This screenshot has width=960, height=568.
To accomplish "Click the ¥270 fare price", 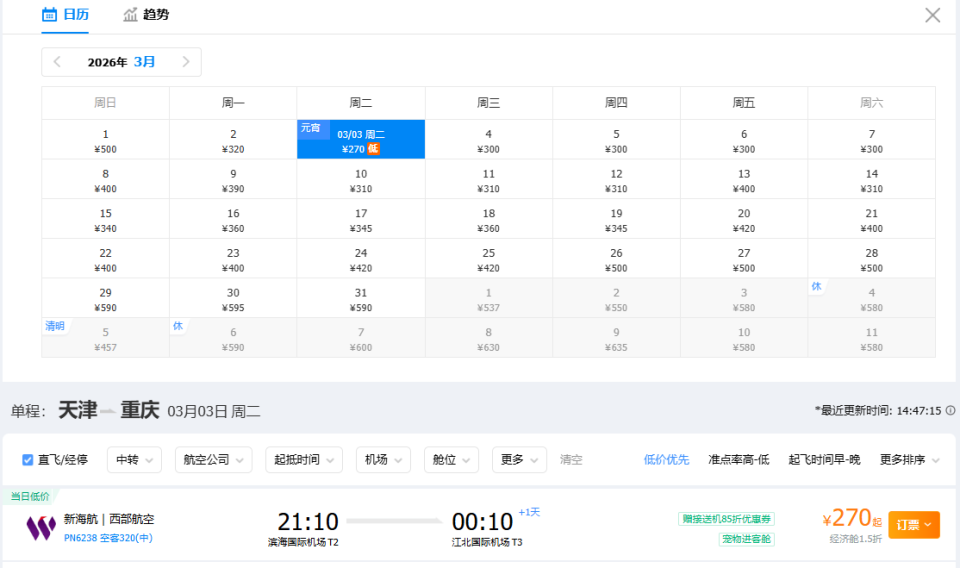I will pos(852,518).
